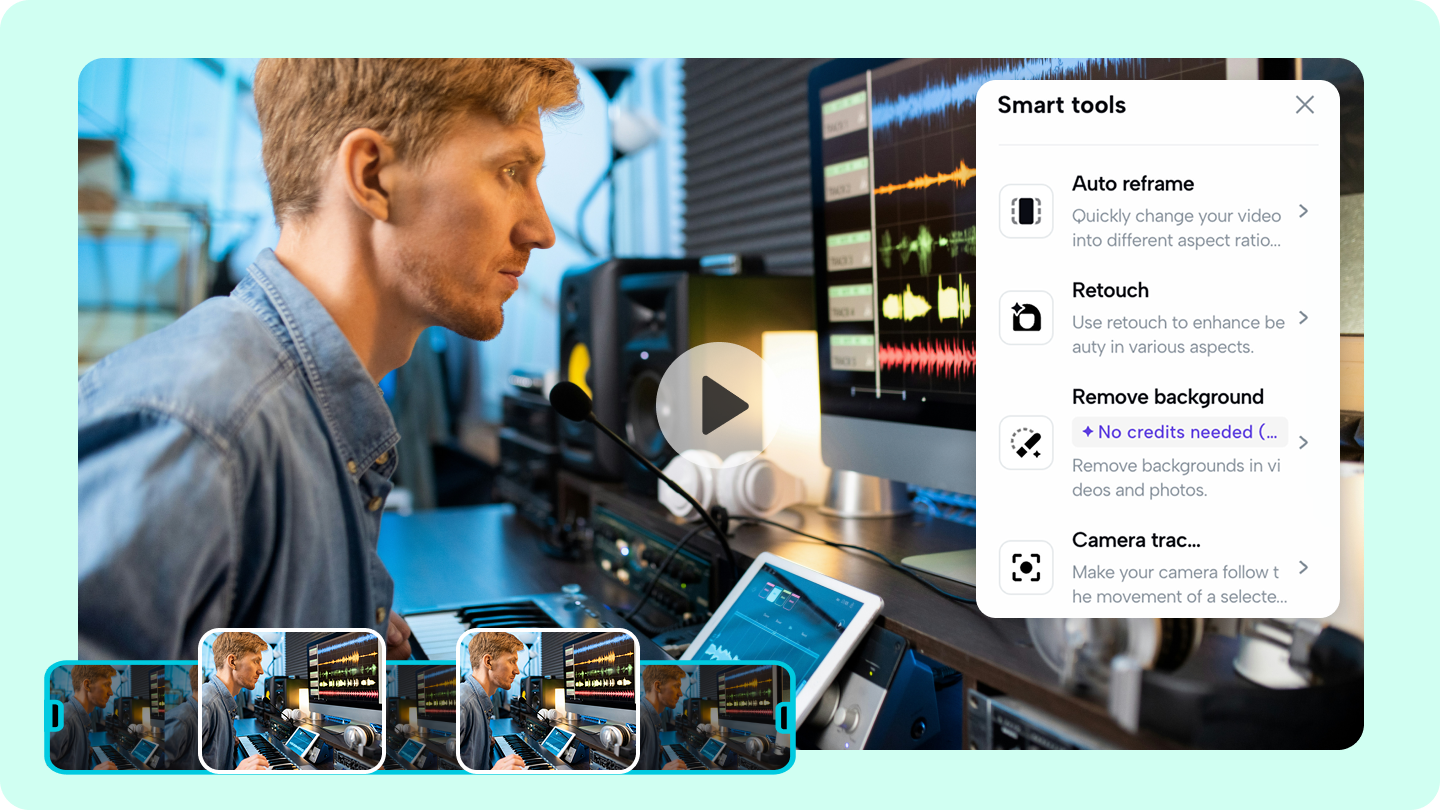Click the "No credits needed" badge
The width and height of the screenshot is (1440, 810).
pyautogui.click(x=1180, y=432)
